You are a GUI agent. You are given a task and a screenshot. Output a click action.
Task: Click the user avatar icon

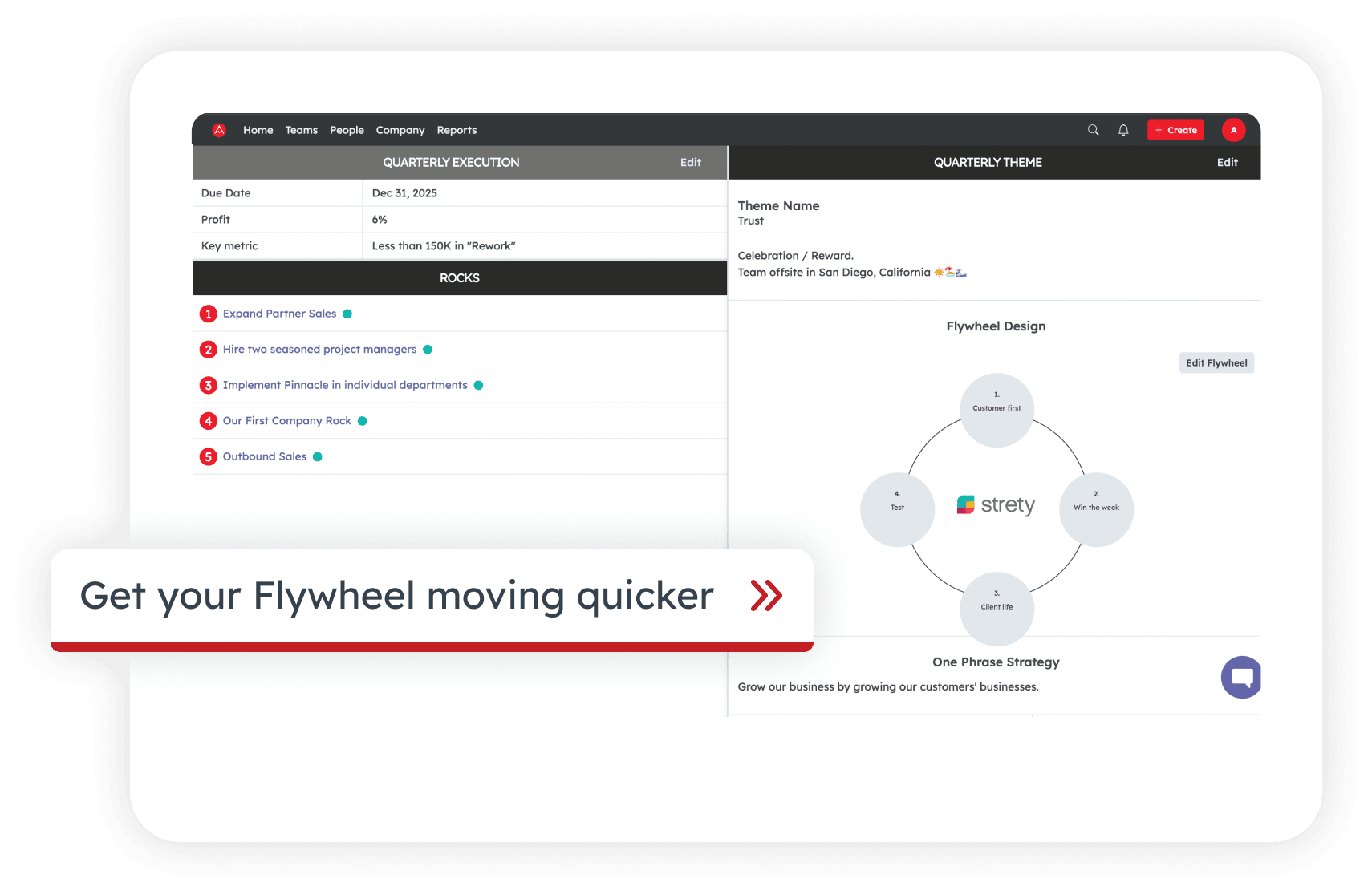tap(1233, 130)
